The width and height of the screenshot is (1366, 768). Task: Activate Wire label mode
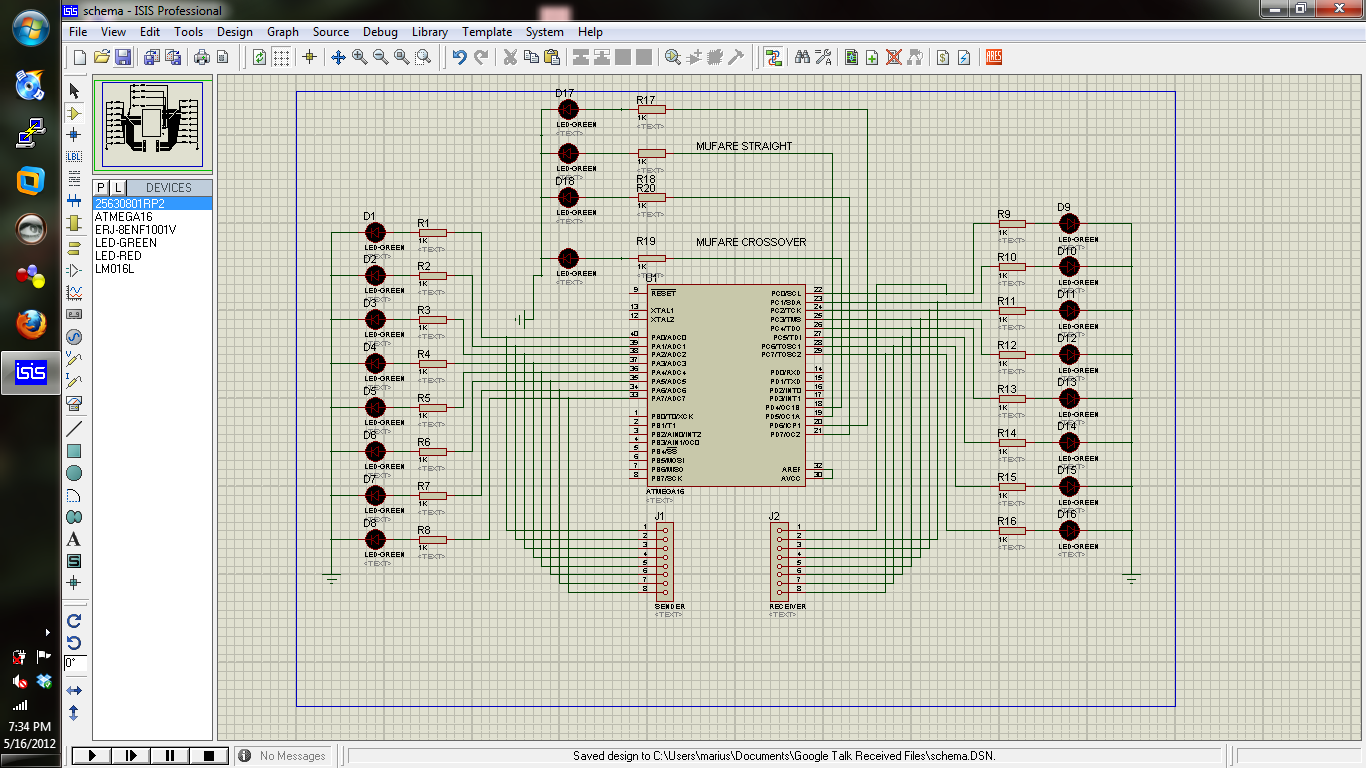pos(74,156)
